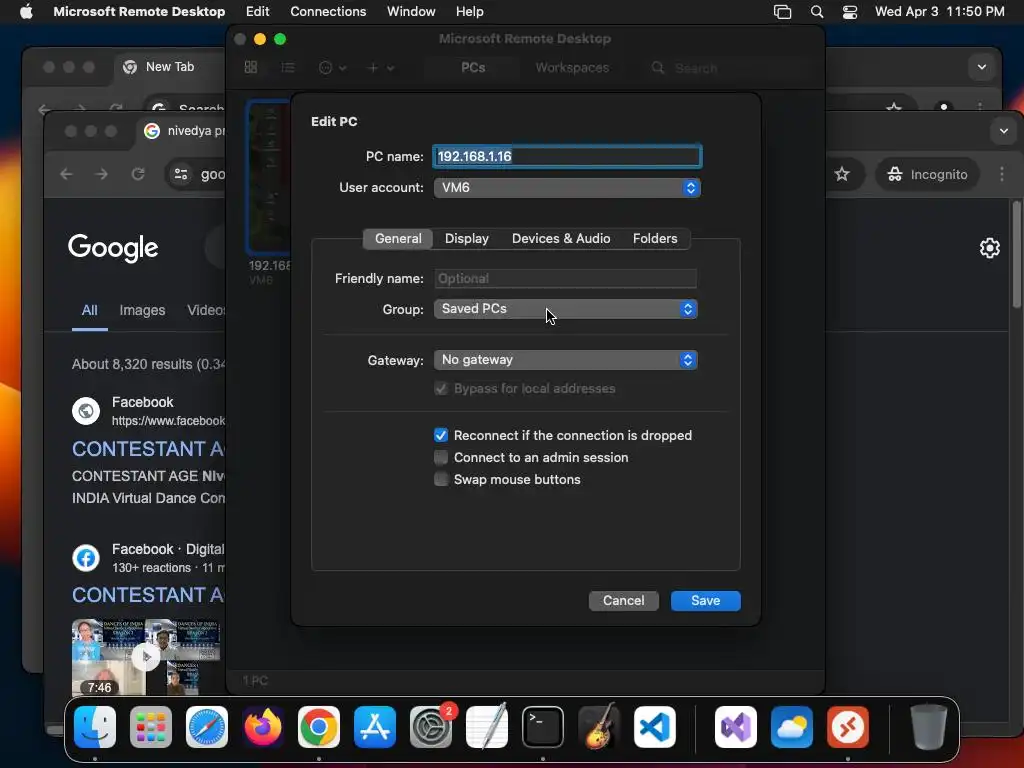Uncheck Reconnect if the connection is dropped
This screenshot has width=1024, height=768.
point(441,436)
